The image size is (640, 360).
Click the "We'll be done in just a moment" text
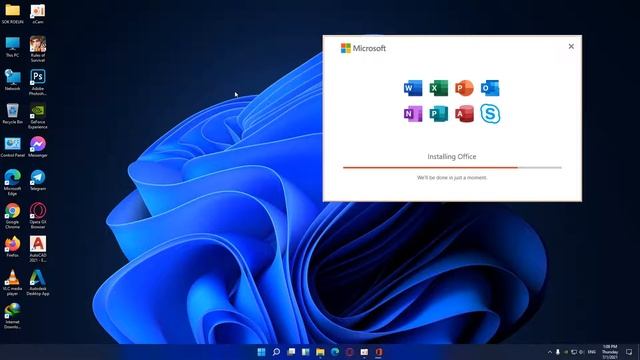click(452, 178)
